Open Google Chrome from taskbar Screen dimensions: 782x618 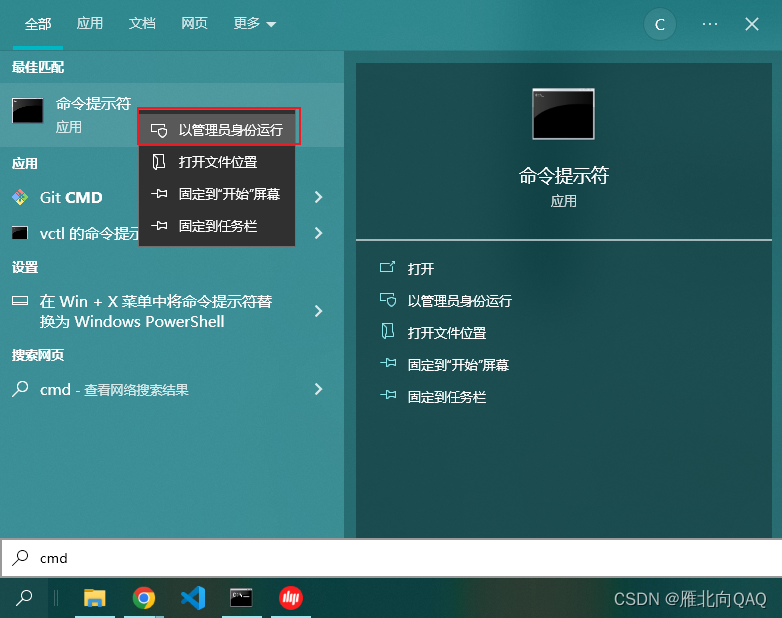tap(144, 598)
